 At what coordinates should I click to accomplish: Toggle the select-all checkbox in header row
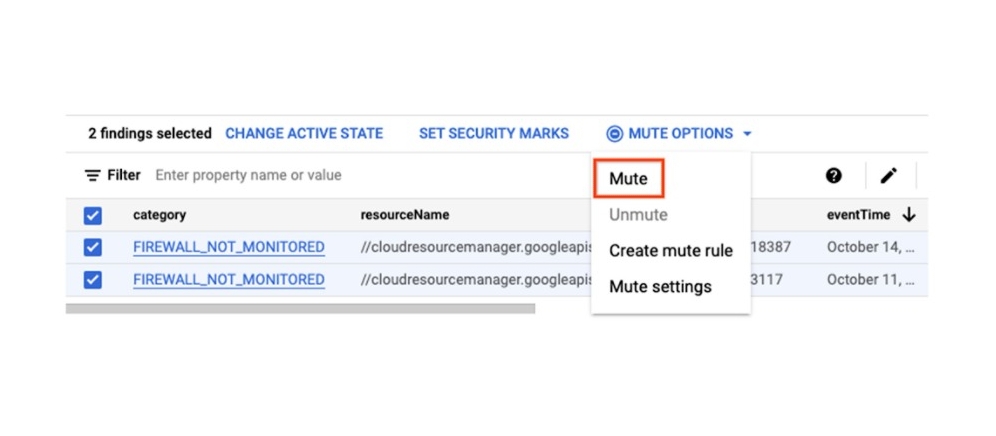coord(93,215)
